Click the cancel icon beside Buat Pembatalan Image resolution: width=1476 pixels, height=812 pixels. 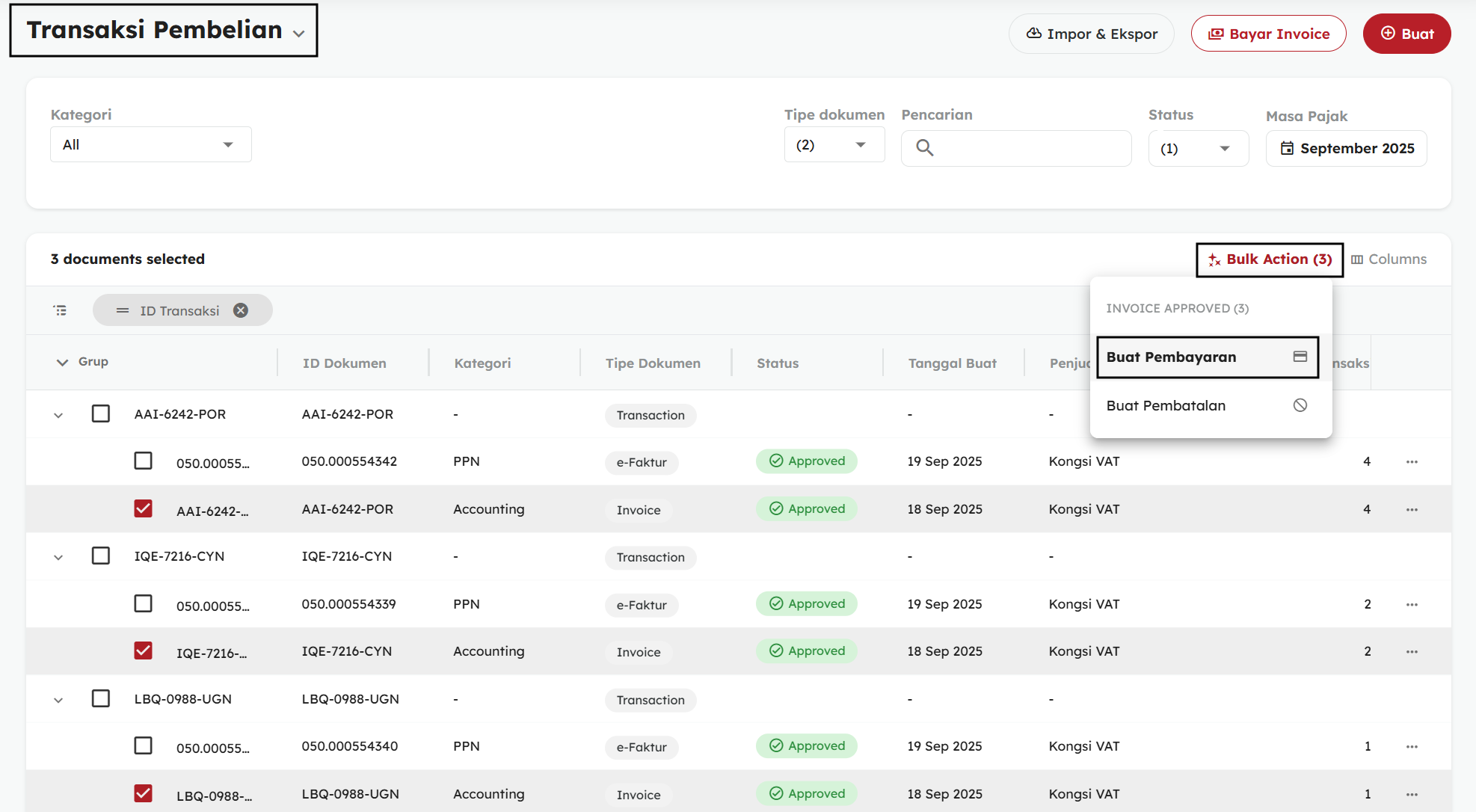(1300, 405)
